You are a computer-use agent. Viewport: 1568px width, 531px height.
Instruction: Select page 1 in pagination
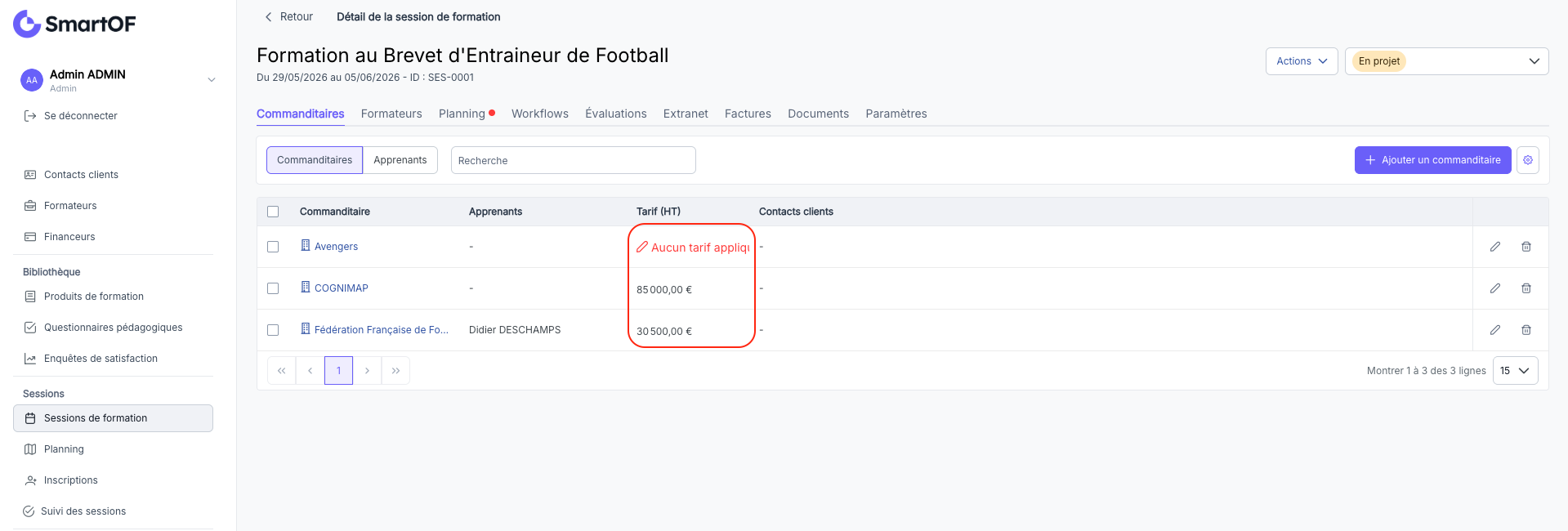[339, 371]
